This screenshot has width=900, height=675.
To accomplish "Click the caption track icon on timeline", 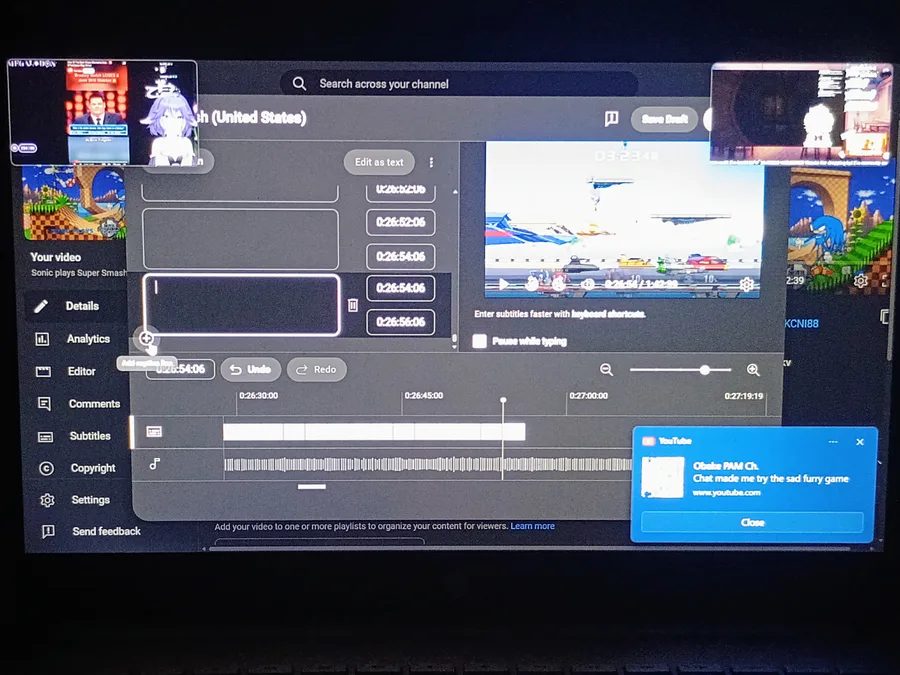I will (154, 432).
